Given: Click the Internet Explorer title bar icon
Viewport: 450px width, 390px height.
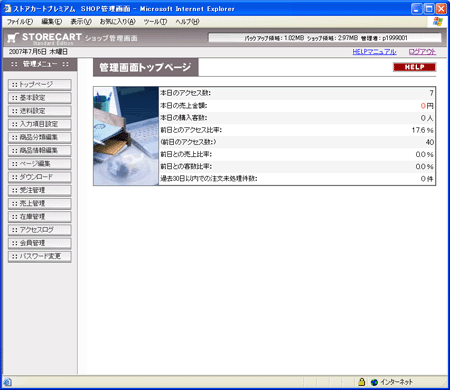Looking at the screenshot, I should (7, 9).
